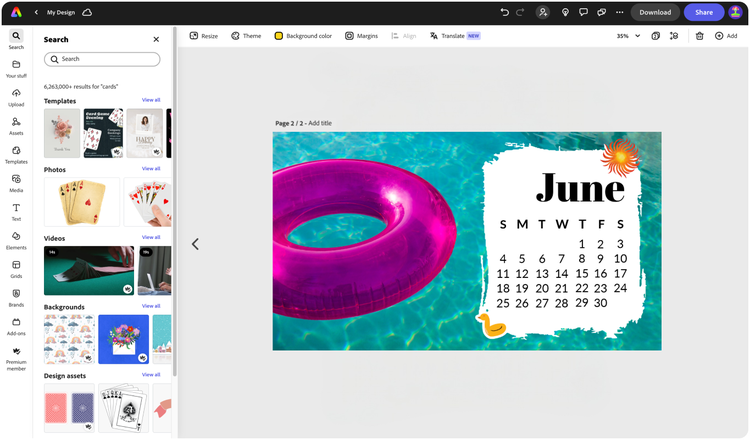View all Templates results
Screen dimensions: 750x440
pos(151,100)
